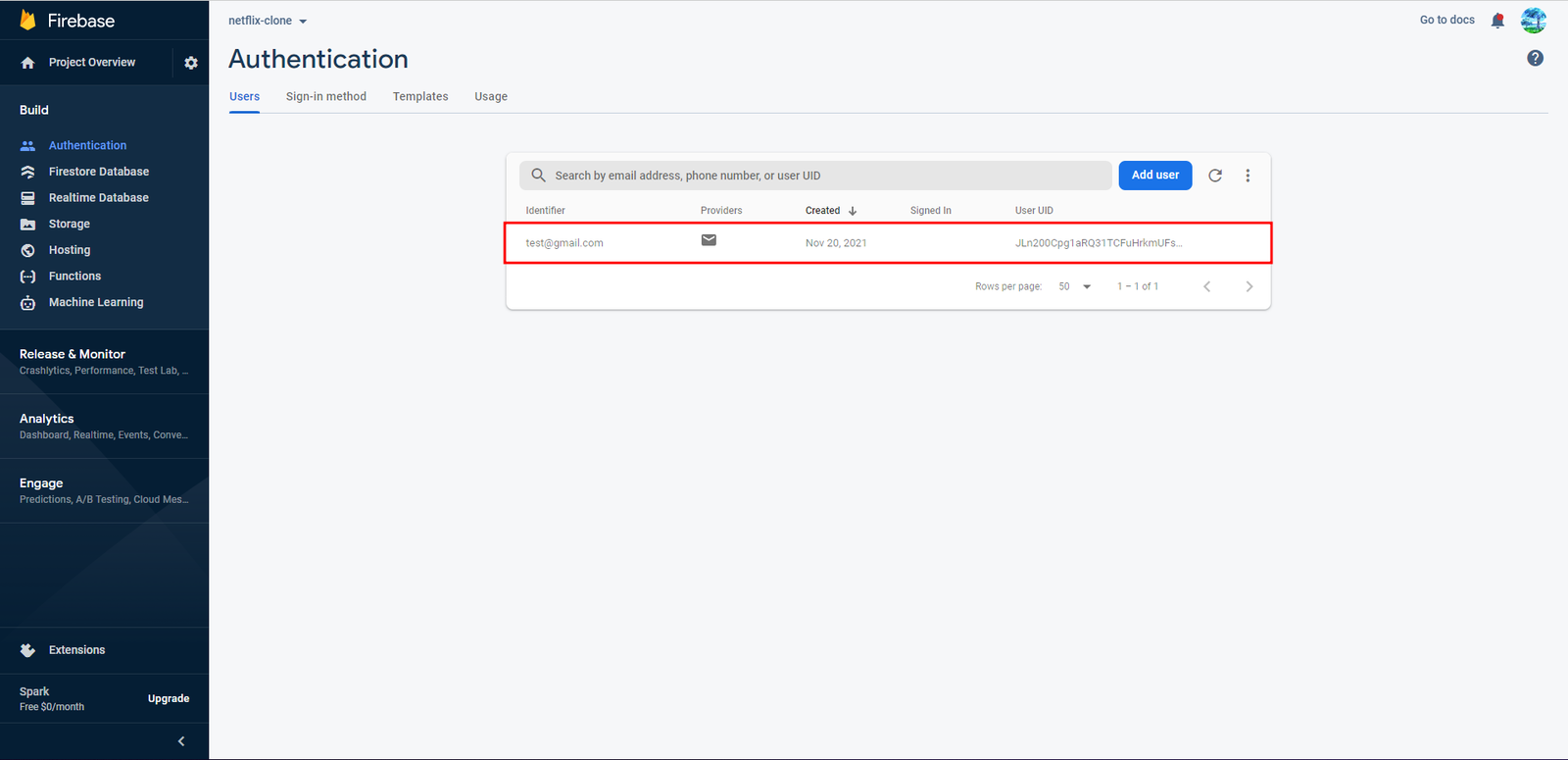Click the Project Overview home icon
Screen dimensions: 1568x760
point(27,63)
